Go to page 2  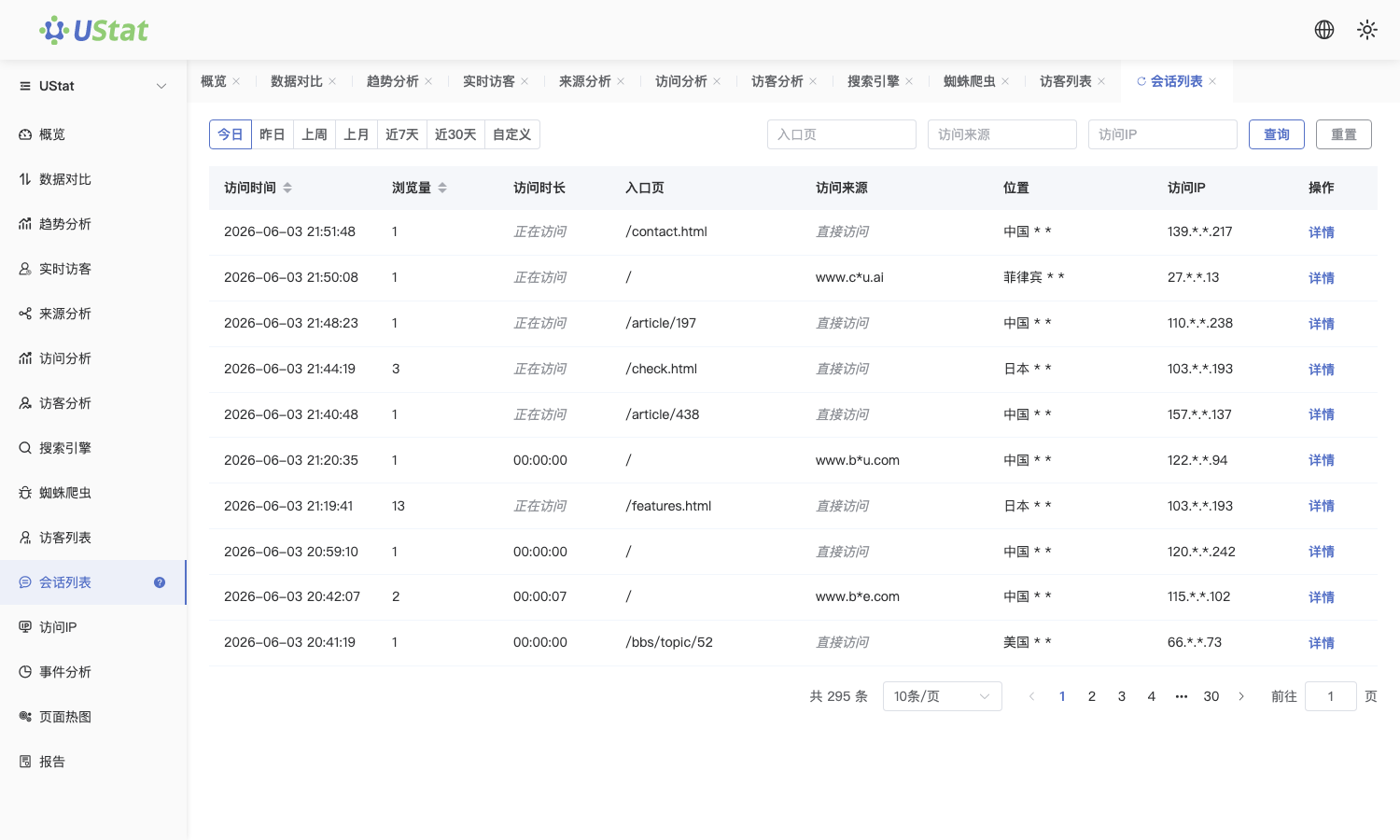click(1092, 696)
